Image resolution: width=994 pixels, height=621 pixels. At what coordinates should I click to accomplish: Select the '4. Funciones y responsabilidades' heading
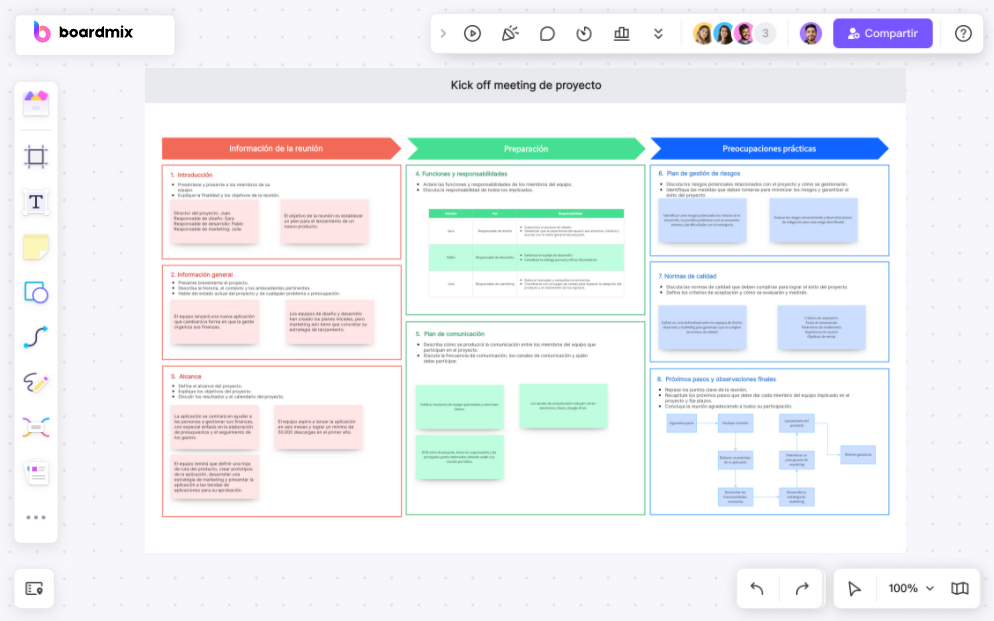462,174
